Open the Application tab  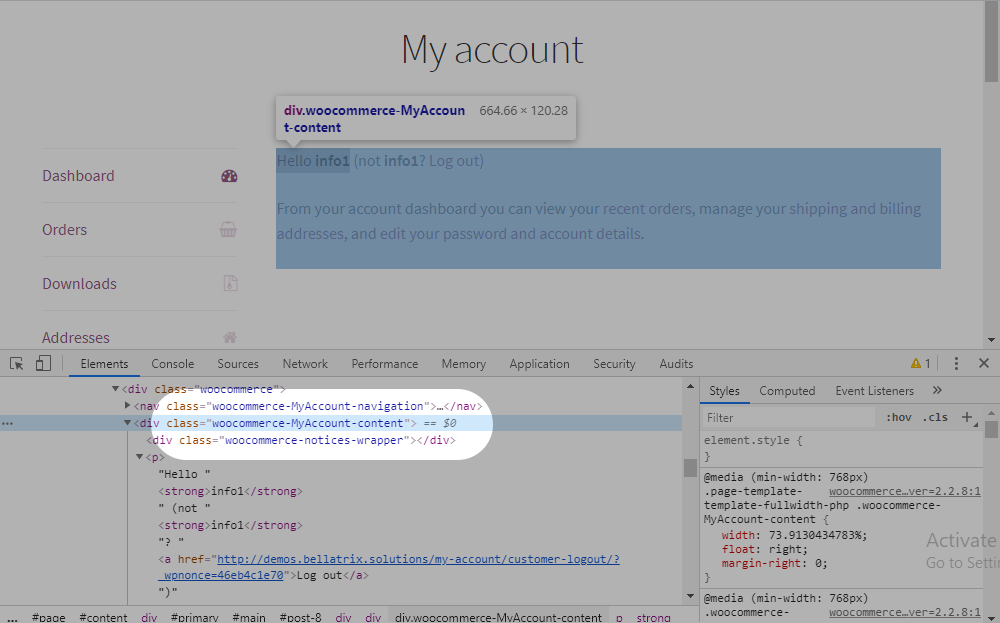click(539, 363)
